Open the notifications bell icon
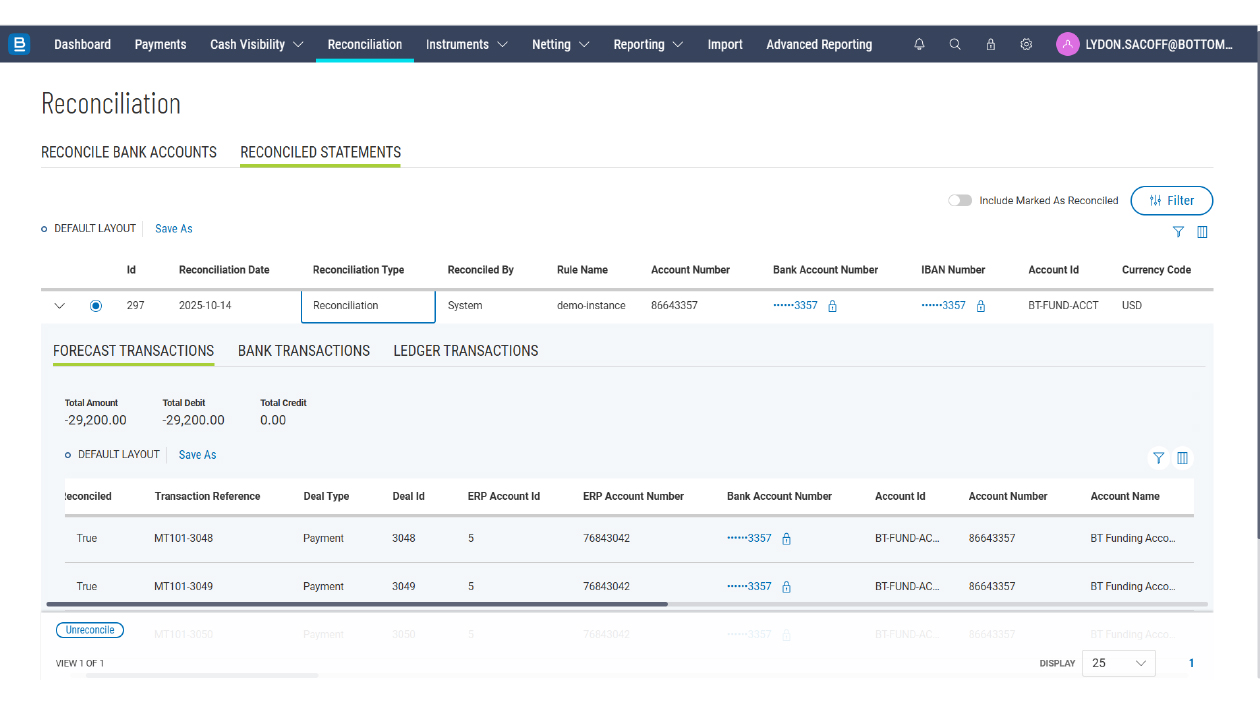The width and height of the screenshot is (1260, 706). tap(919, 45)
